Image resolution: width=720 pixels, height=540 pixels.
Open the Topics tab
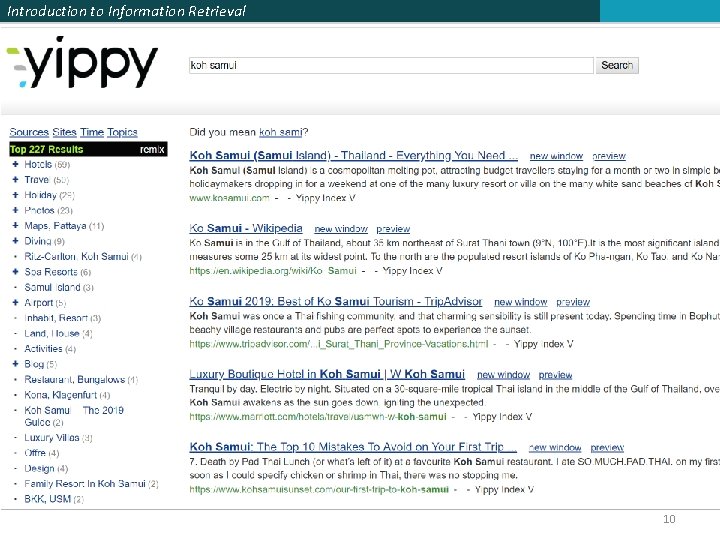pyautogui.click(x=122, y=132)
